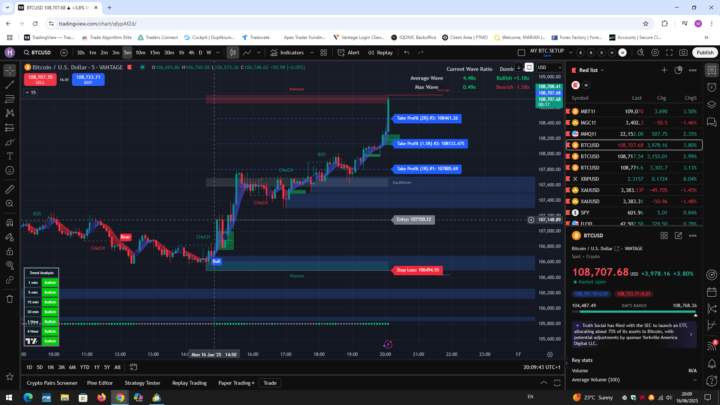Image resolution: width=720 pixels, height=405 pixels.
Task: Select XRPUSD row in watchlist
Action: pyautogui.click(x=634, y=179)
